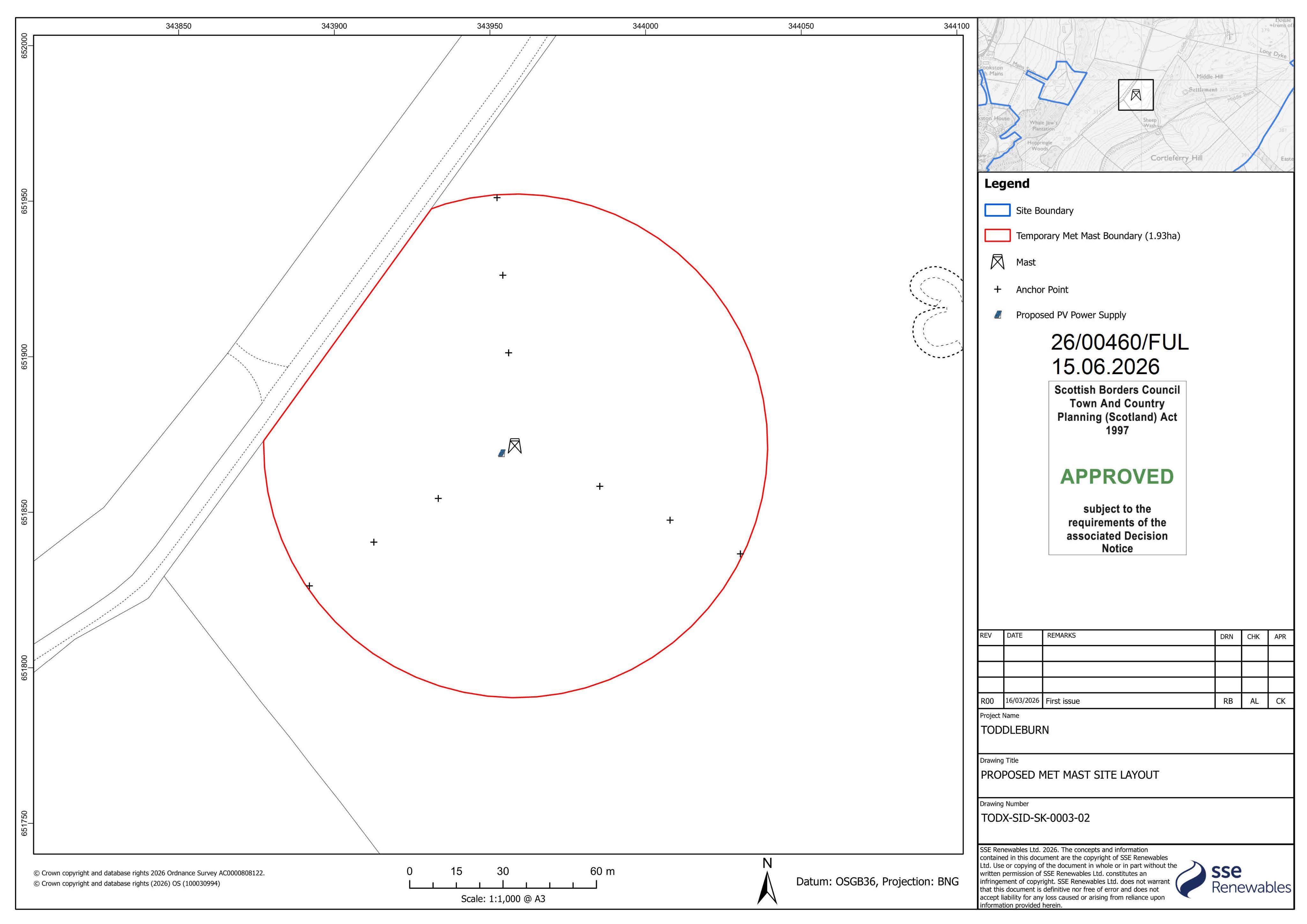Click the Temporary Met Mast Boundary (1.93ha) label
Viewport: 1307px width, 924px height.
1098,236
